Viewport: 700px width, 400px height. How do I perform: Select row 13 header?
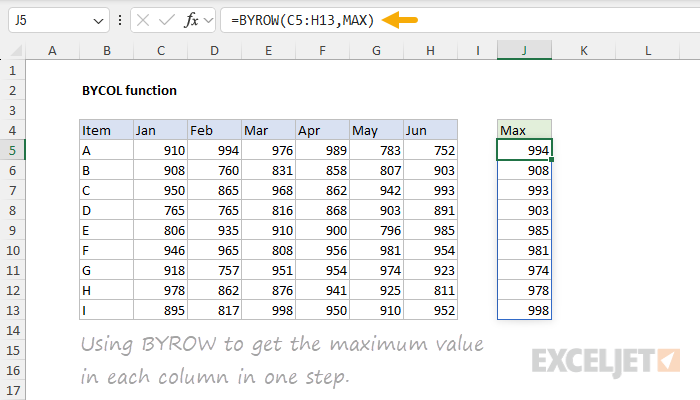click(x=12, y=310)
